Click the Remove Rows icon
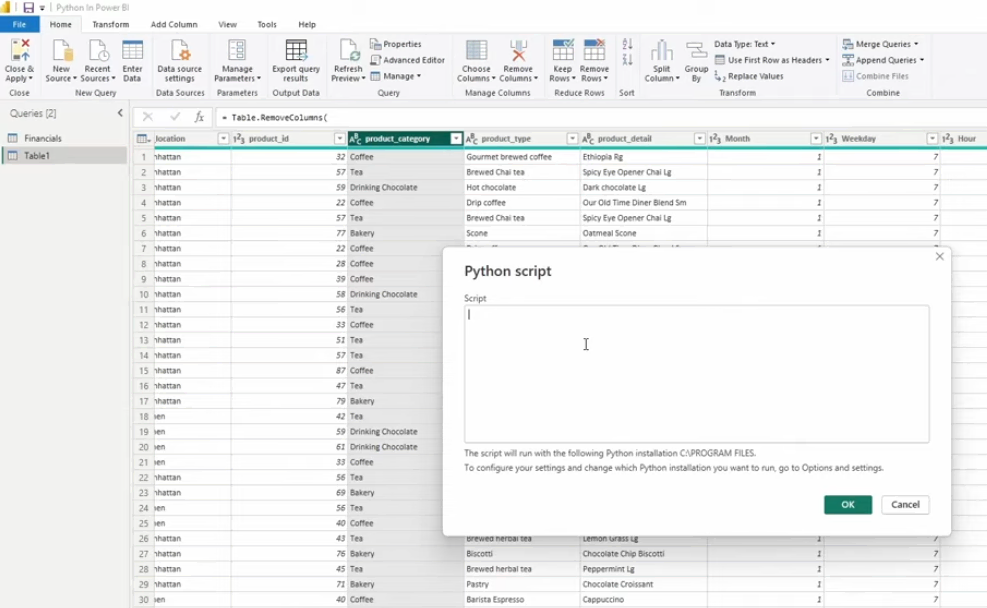The width and height of the screenshot is (987, 608). pos(594,50)
